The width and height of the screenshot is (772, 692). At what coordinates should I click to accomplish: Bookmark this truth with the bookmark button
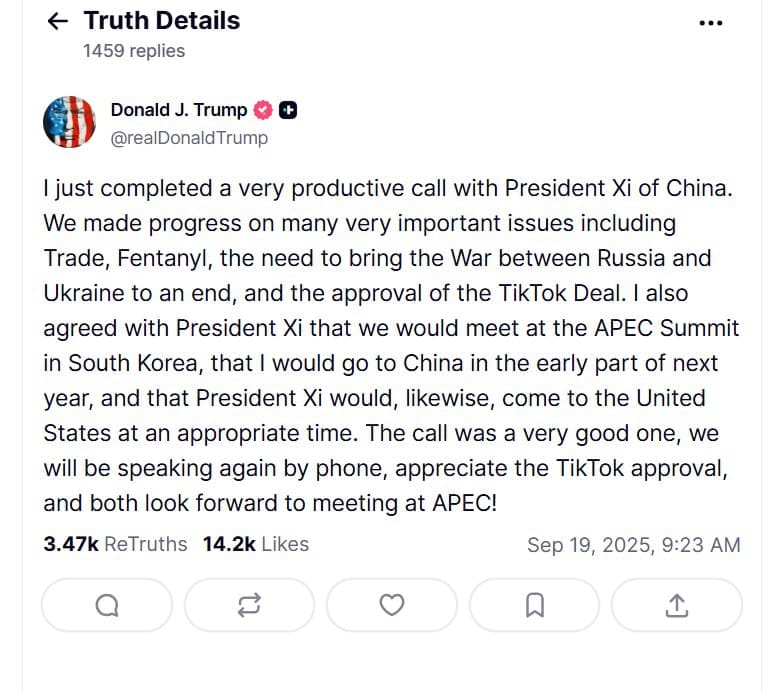[534, 604]
